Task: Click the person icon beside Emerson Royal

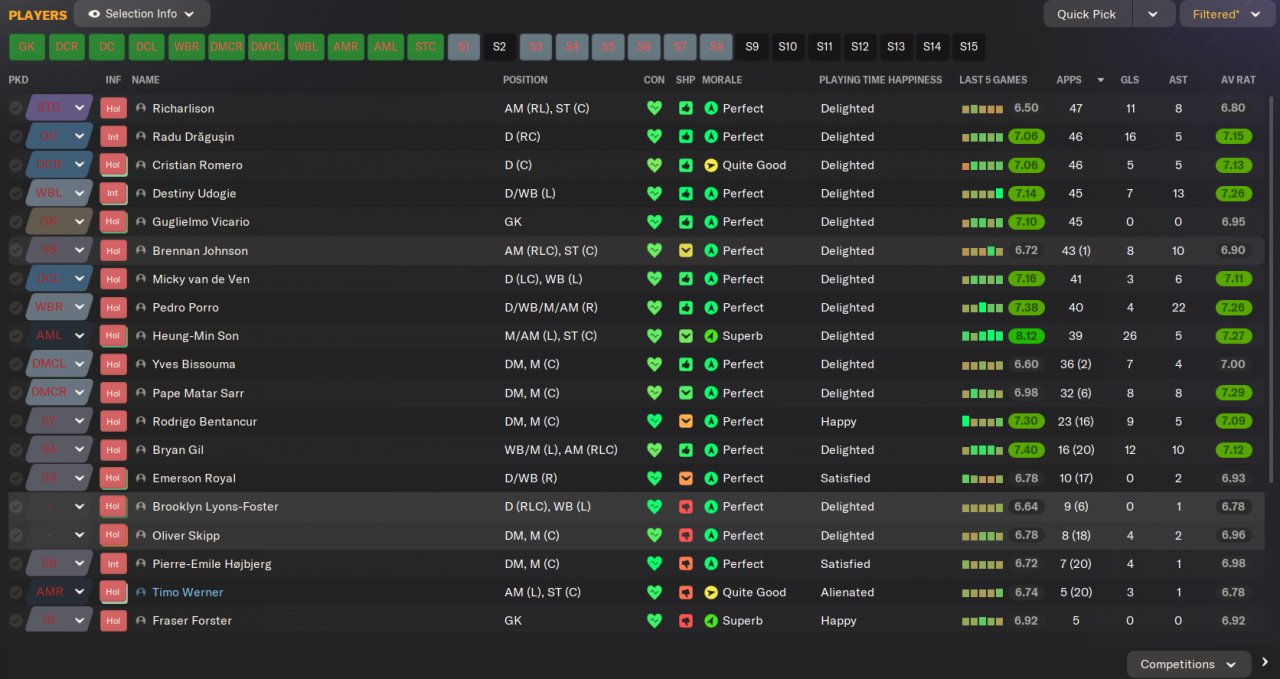Action: click(141, 479)
